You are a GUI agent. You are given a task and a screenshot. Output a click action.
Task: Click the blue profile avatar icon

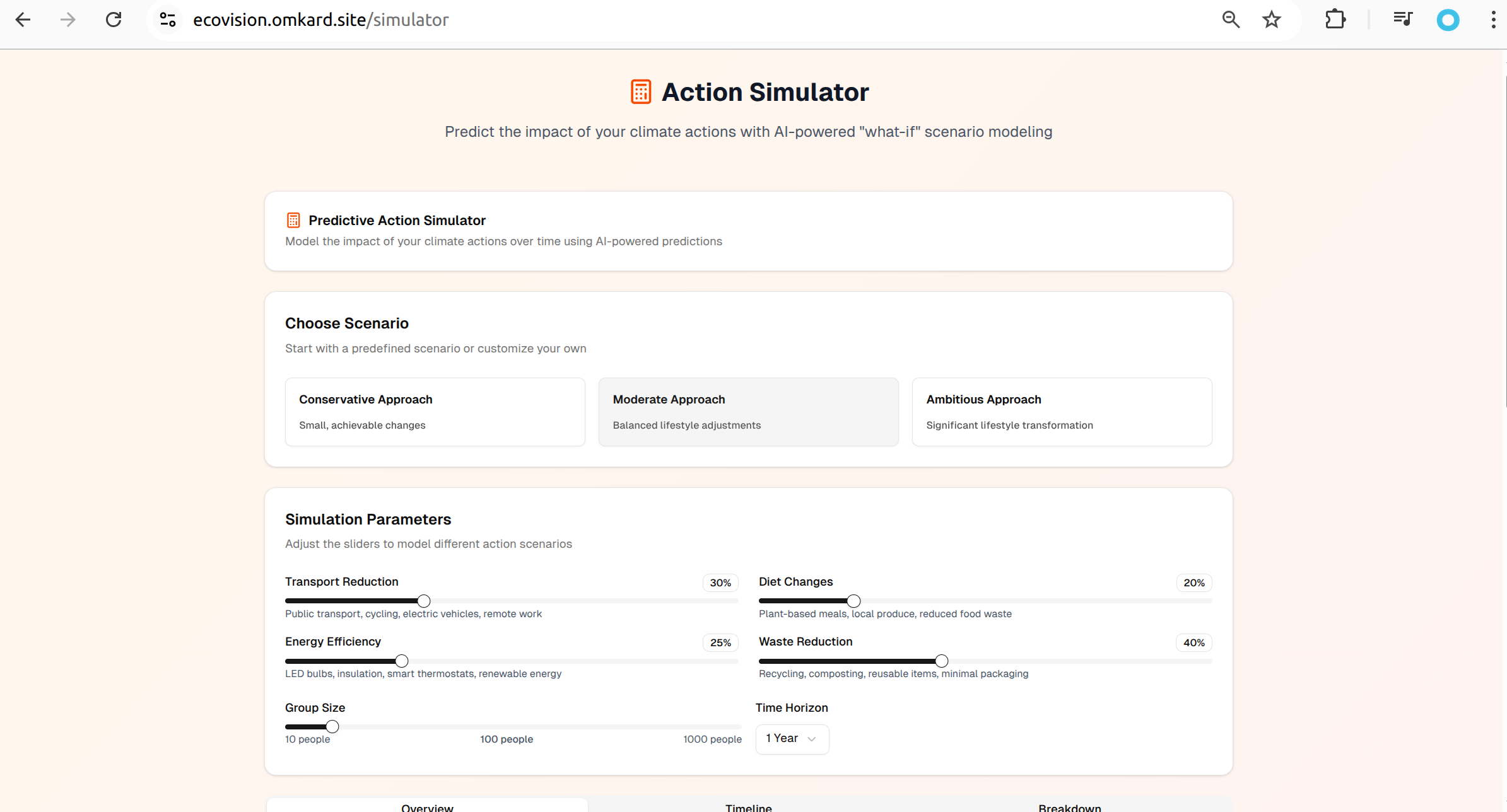pos(1448,20)
